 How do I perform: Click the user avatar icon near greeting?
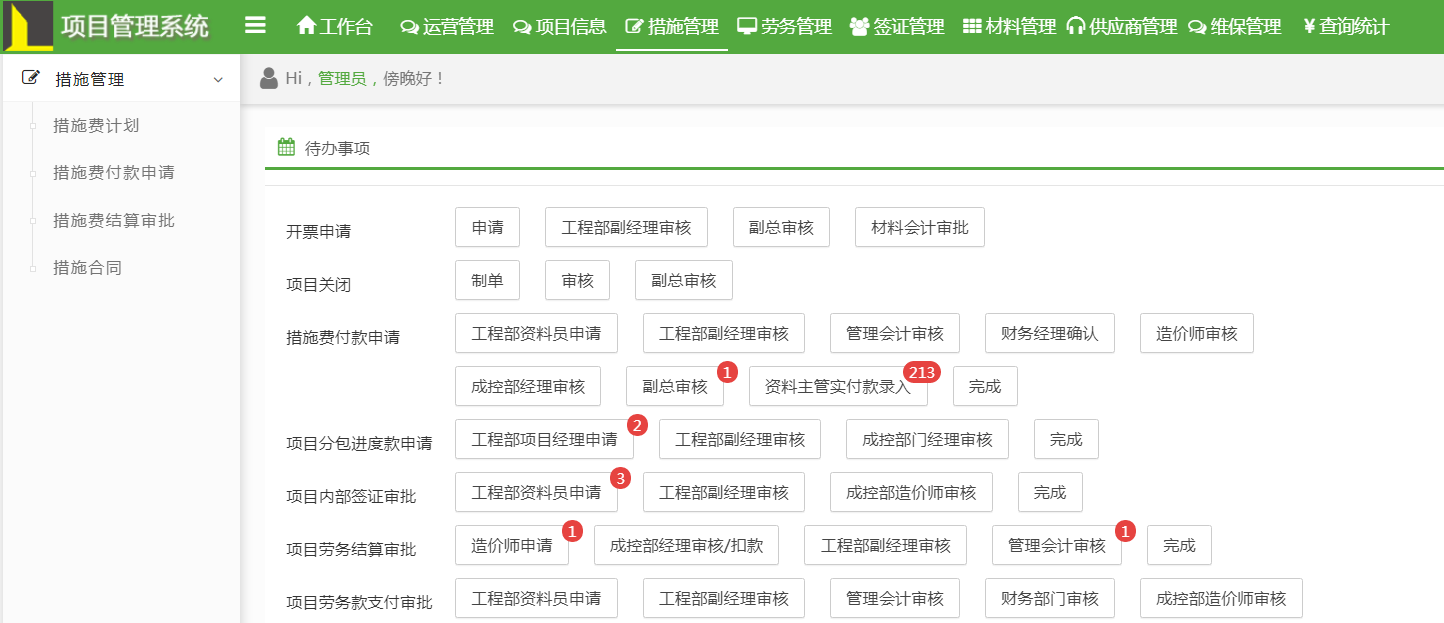pos(268,78)
